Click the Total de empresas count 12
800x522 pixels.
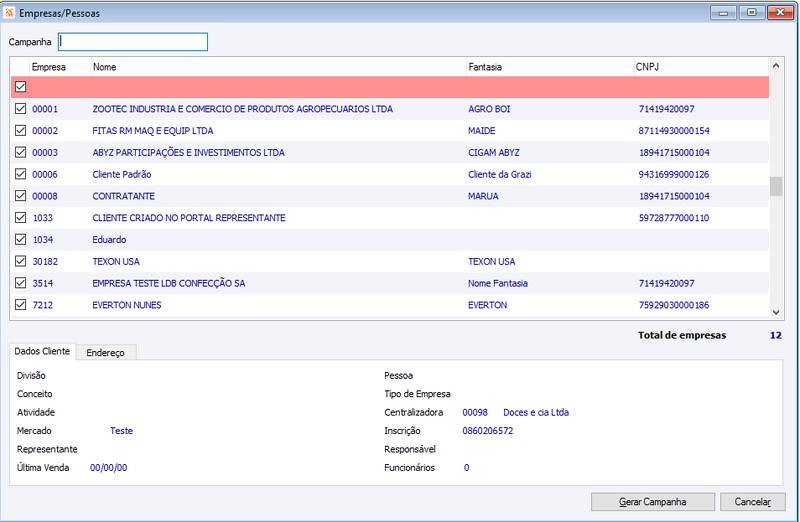pos(776,335)
